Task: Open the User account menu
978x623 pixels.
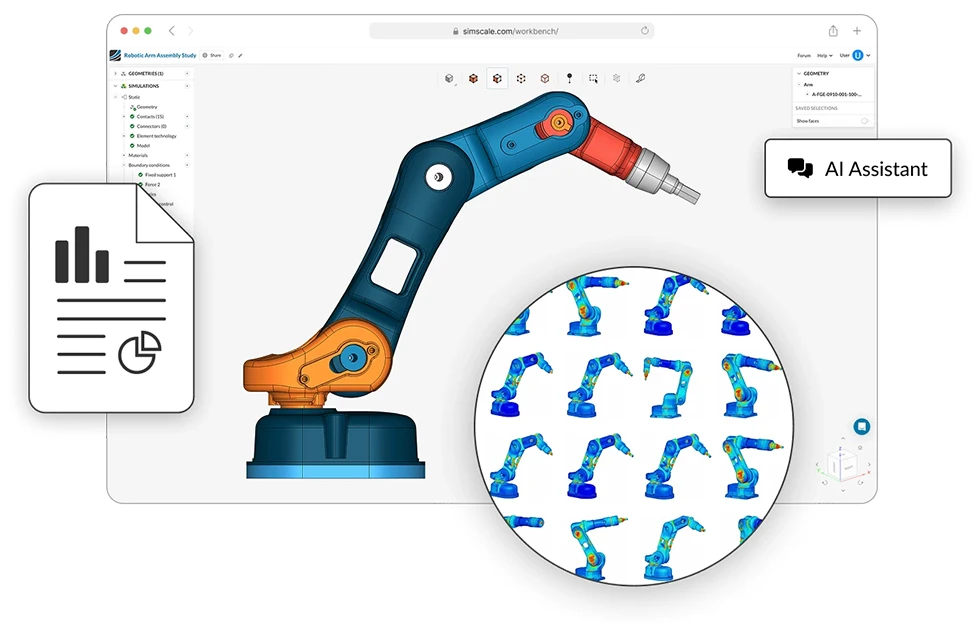Action: (858, 55)
